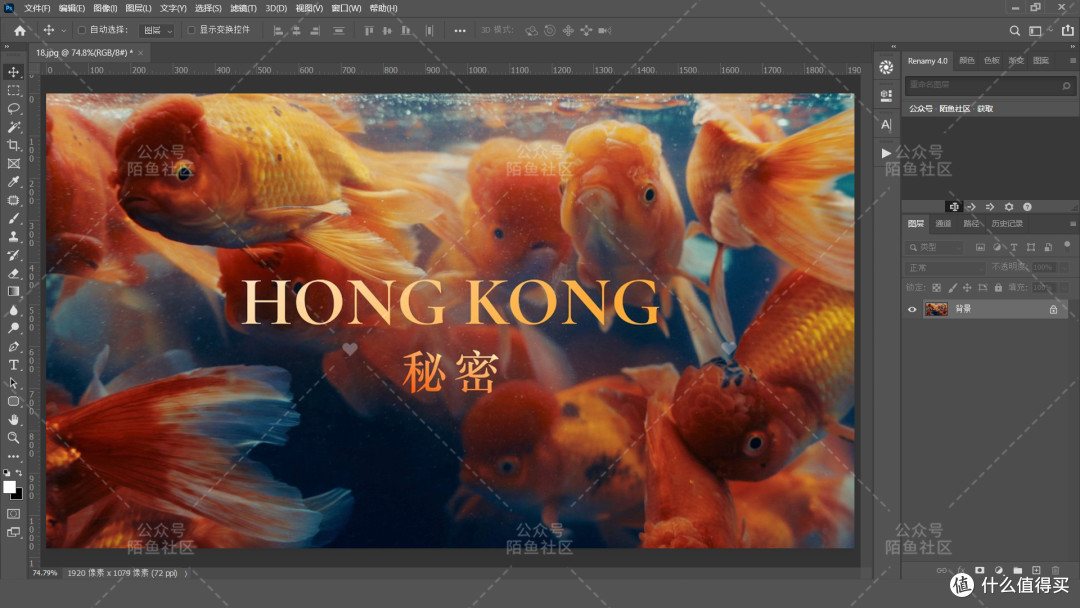Viewport: 1080px width, 608px height.
Task: Click the Renamy search magnifier button
Action: coord(1066,85)
